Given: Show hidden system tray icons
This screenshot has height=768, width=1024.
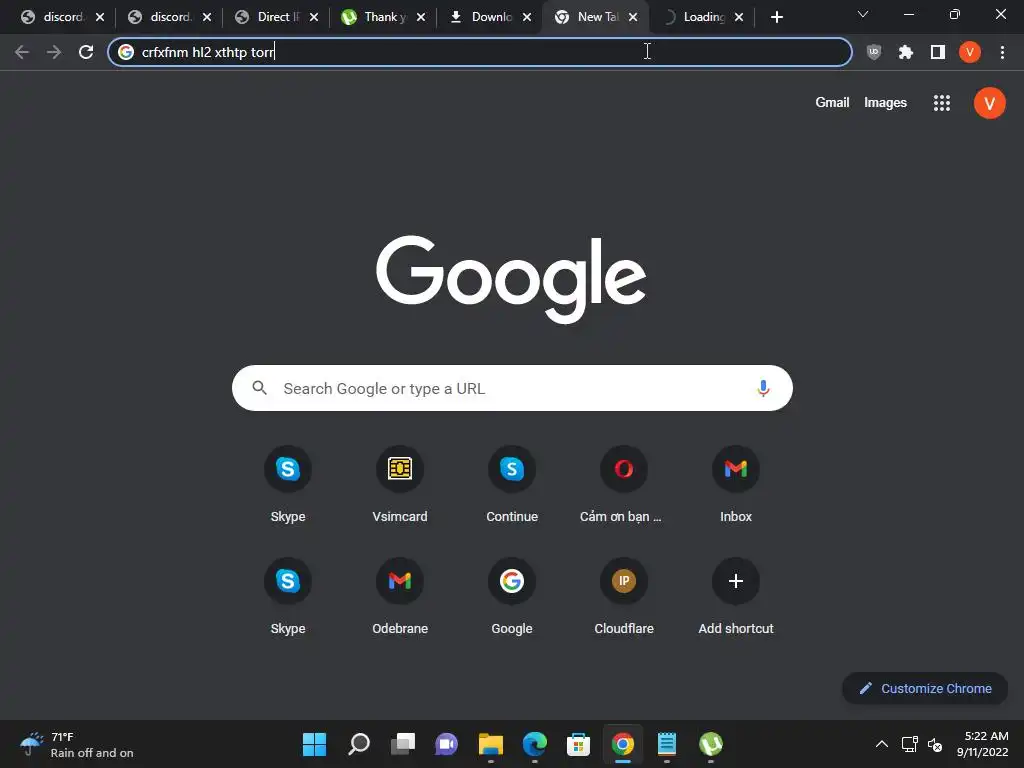Looking at the screenshot, I should coord(881,744).
